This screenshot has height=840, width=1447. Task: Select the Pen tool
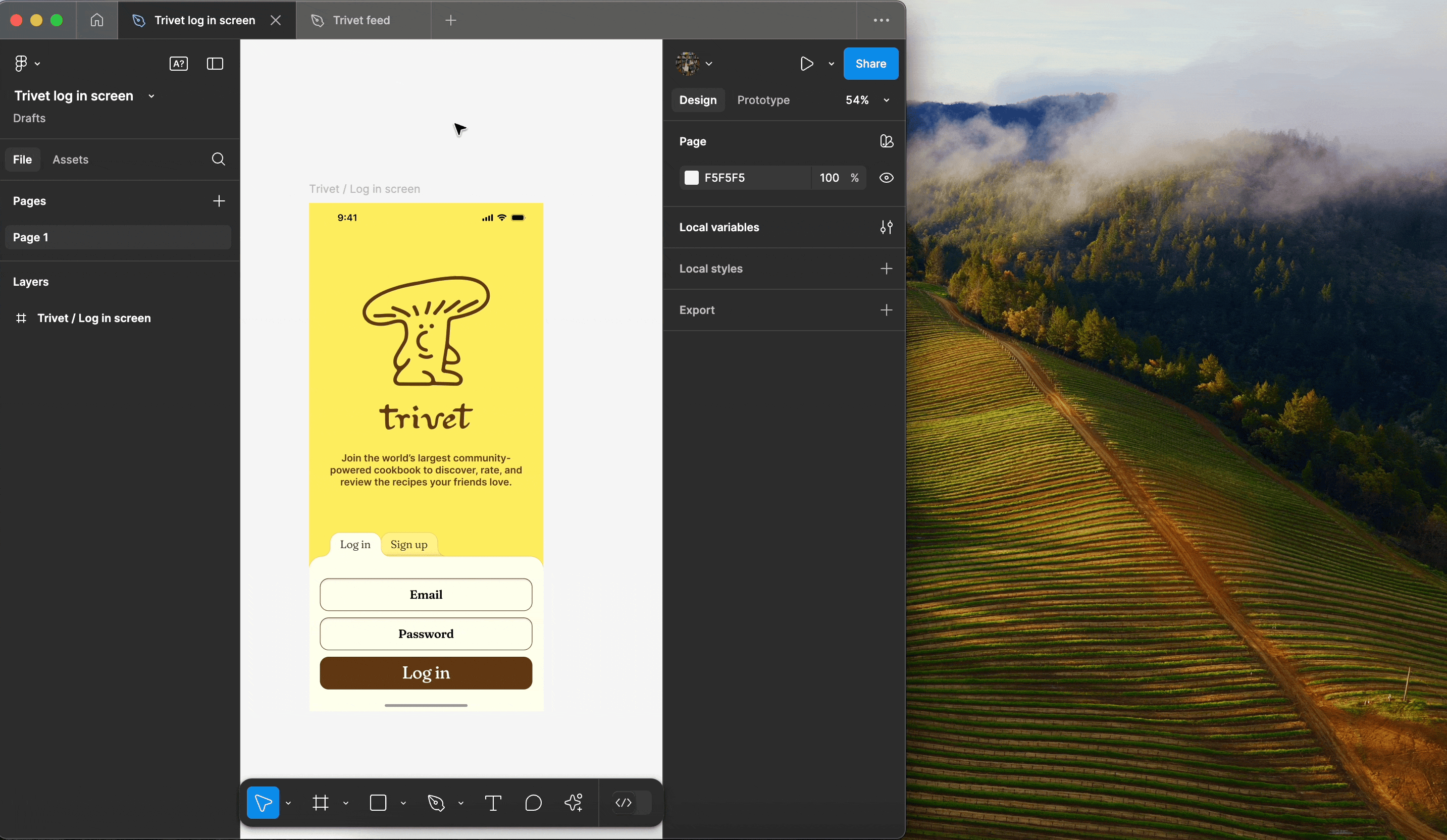[x=436, y=803]
